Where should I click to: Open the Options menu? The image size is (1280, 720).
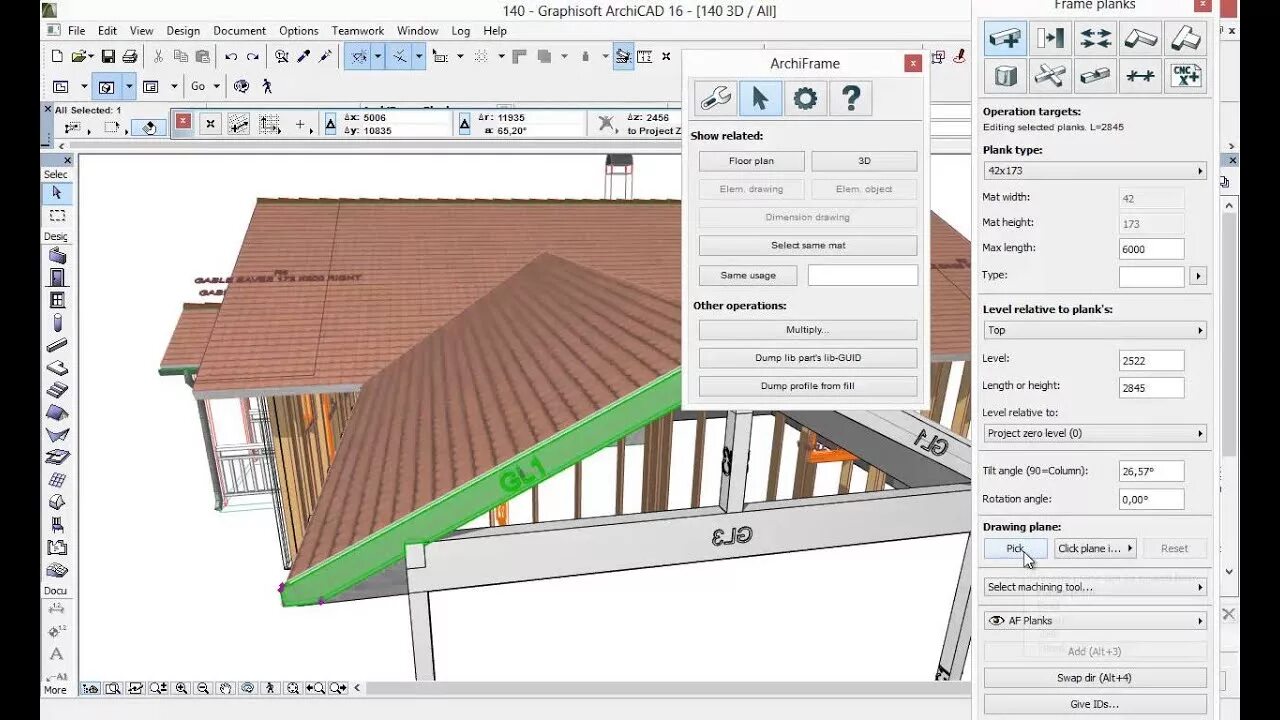click(299, 31)
